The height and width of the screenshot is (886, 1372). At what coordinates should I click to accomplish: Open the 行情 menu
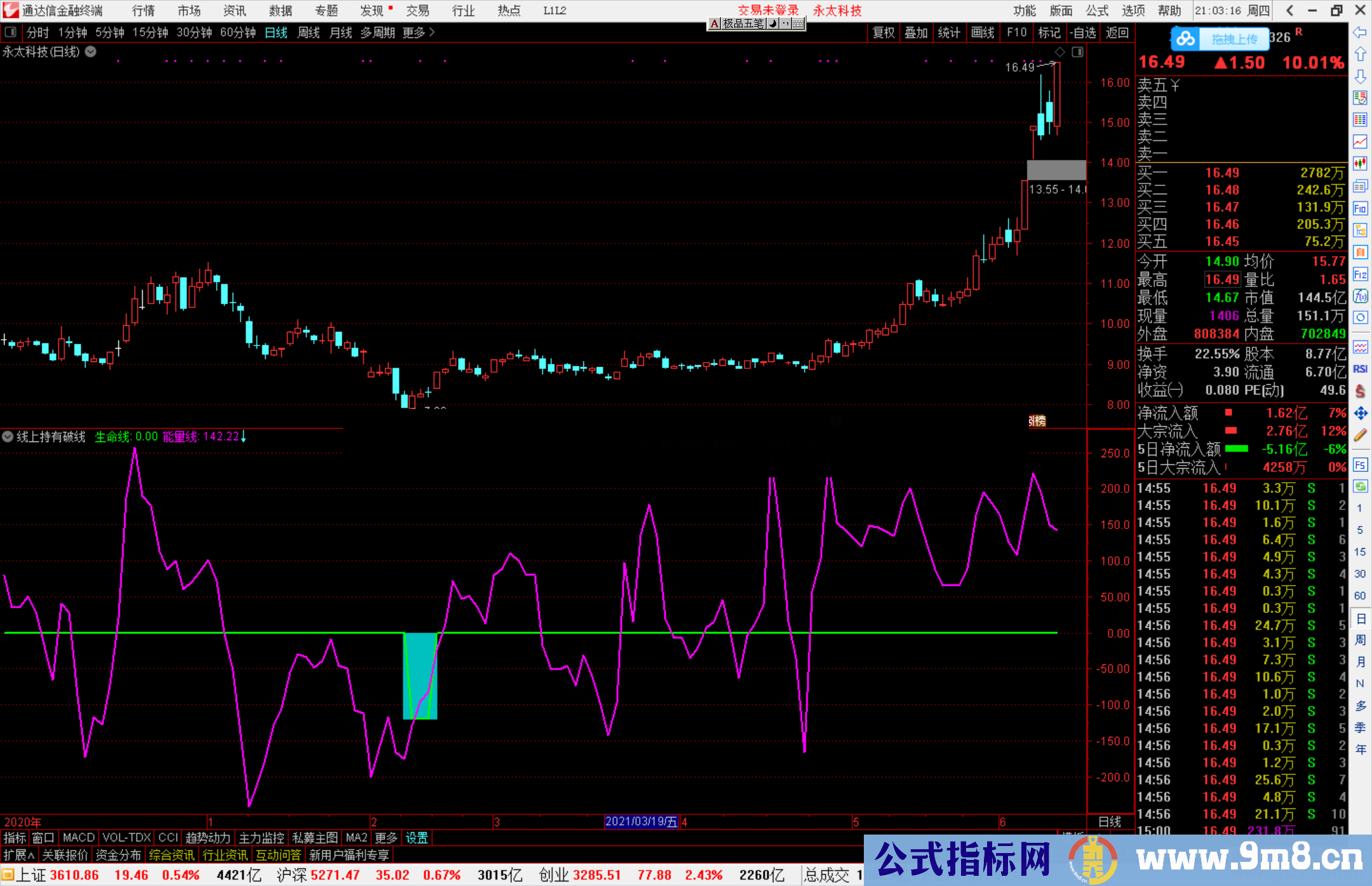coord(143,11)
